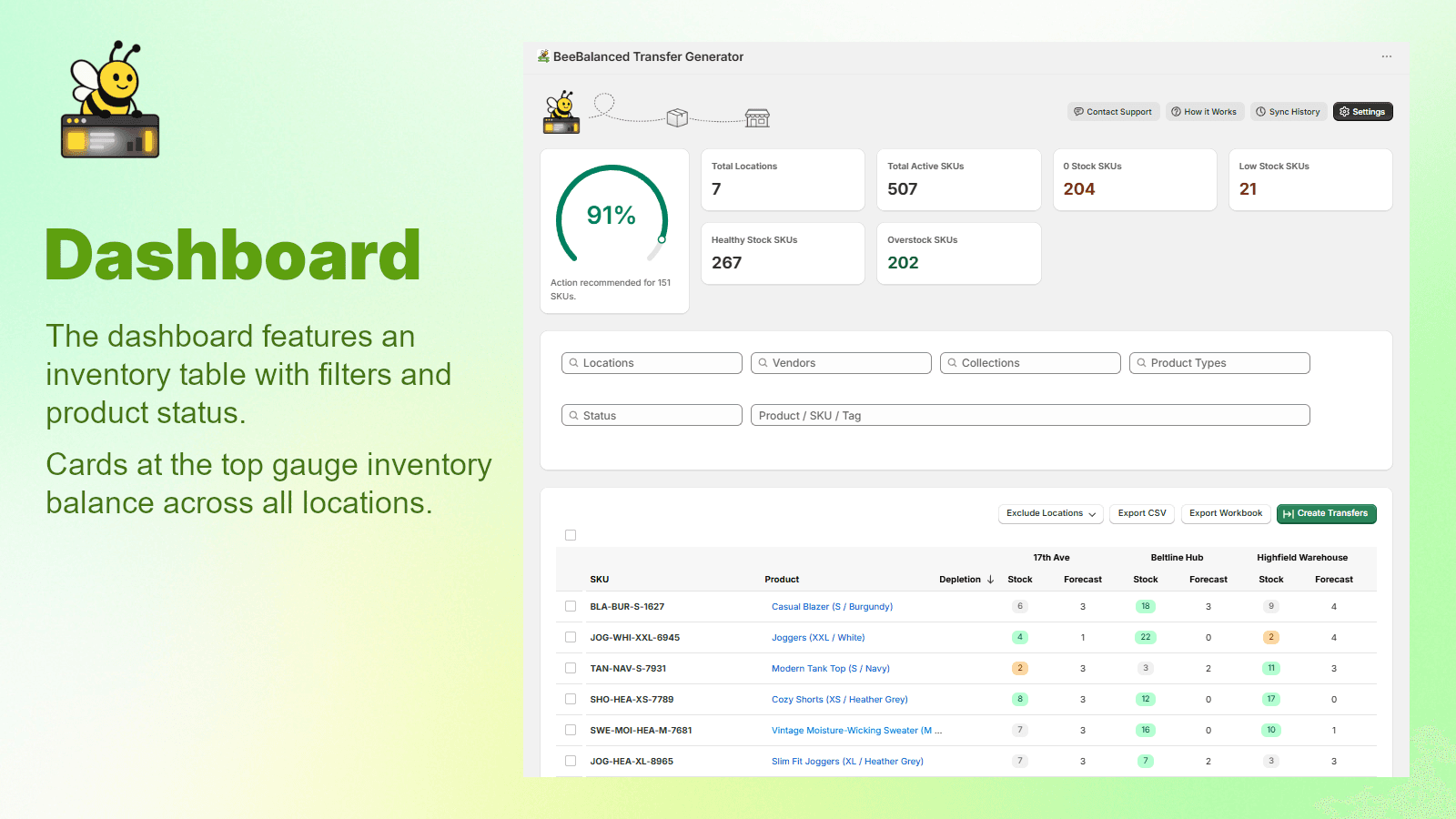
Task: Click the Total Active SKUs card
Action: point(958,180)
